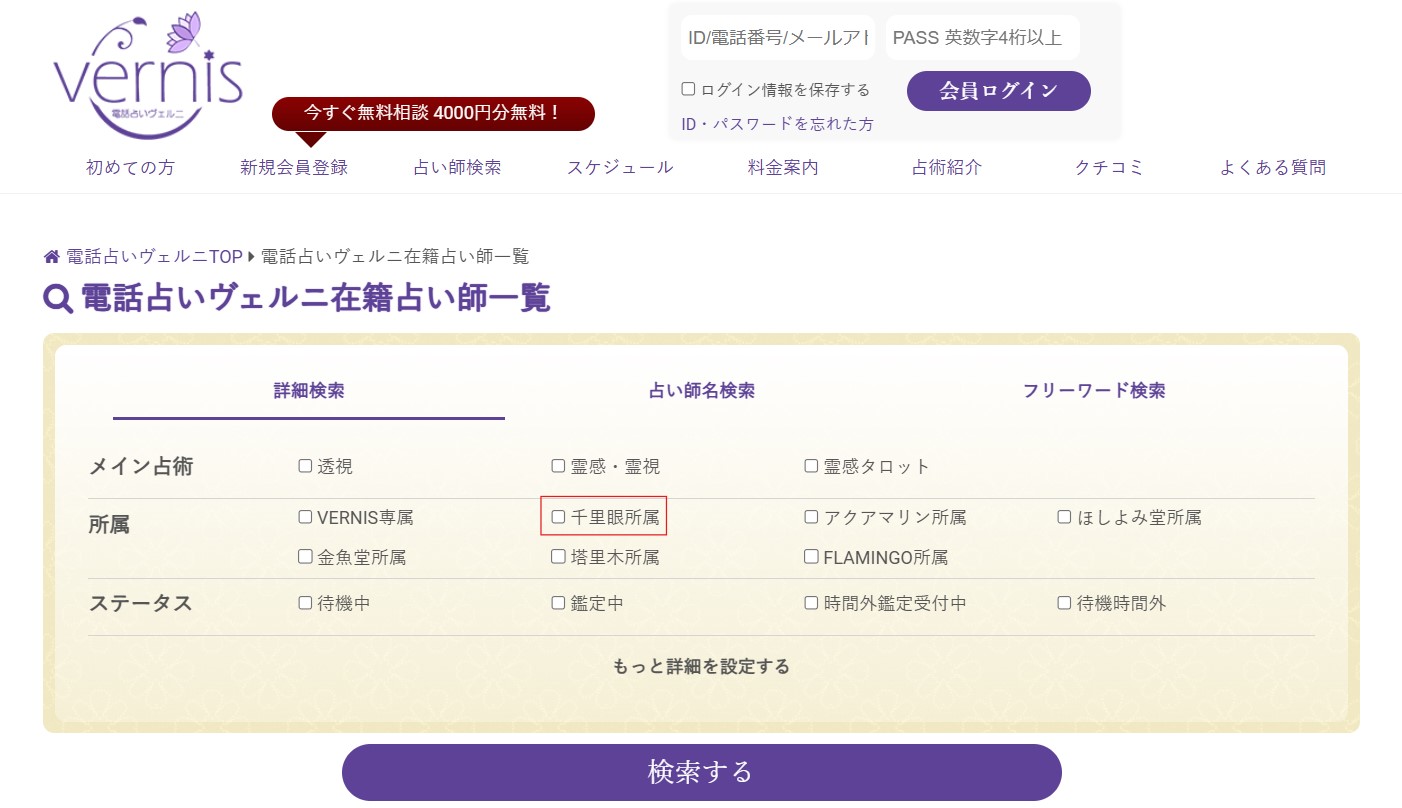The width and height of the screenshot is (1402, 808).
Task: Expand もっと詳細を設定する options
Action: (x=701, y=665)
